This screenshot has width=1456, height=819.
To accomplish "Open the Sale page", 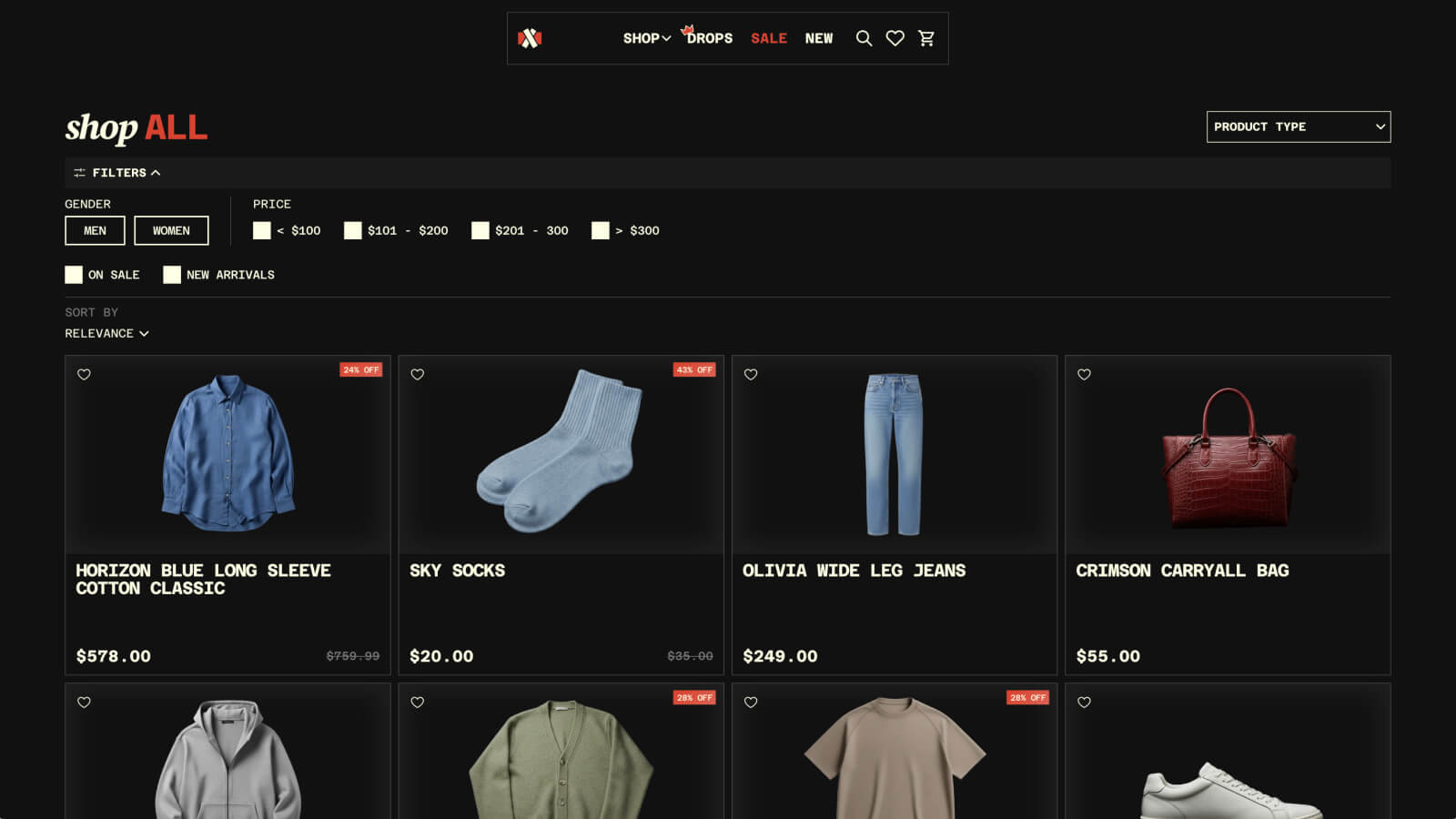I will [x=769, y=38].
